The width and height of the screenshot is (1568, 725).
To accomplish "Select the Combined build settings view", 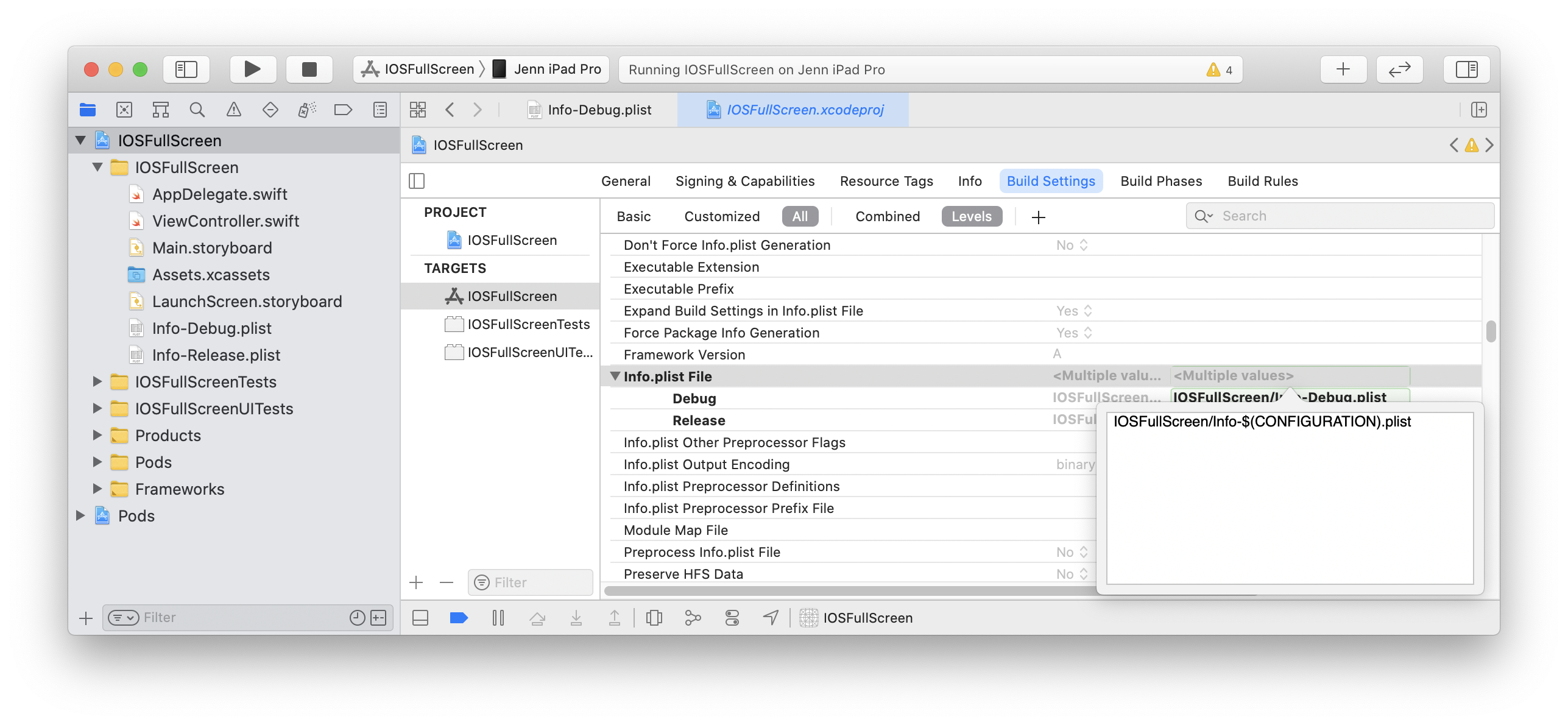I will (887, 216).
